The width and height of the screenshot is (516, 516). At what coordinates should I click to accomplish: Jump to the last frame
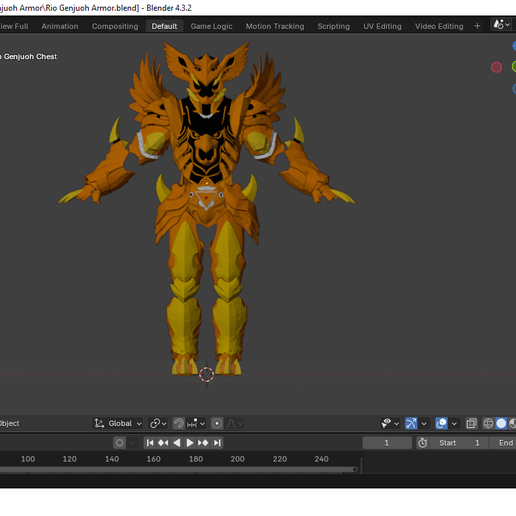pos(217,443)
